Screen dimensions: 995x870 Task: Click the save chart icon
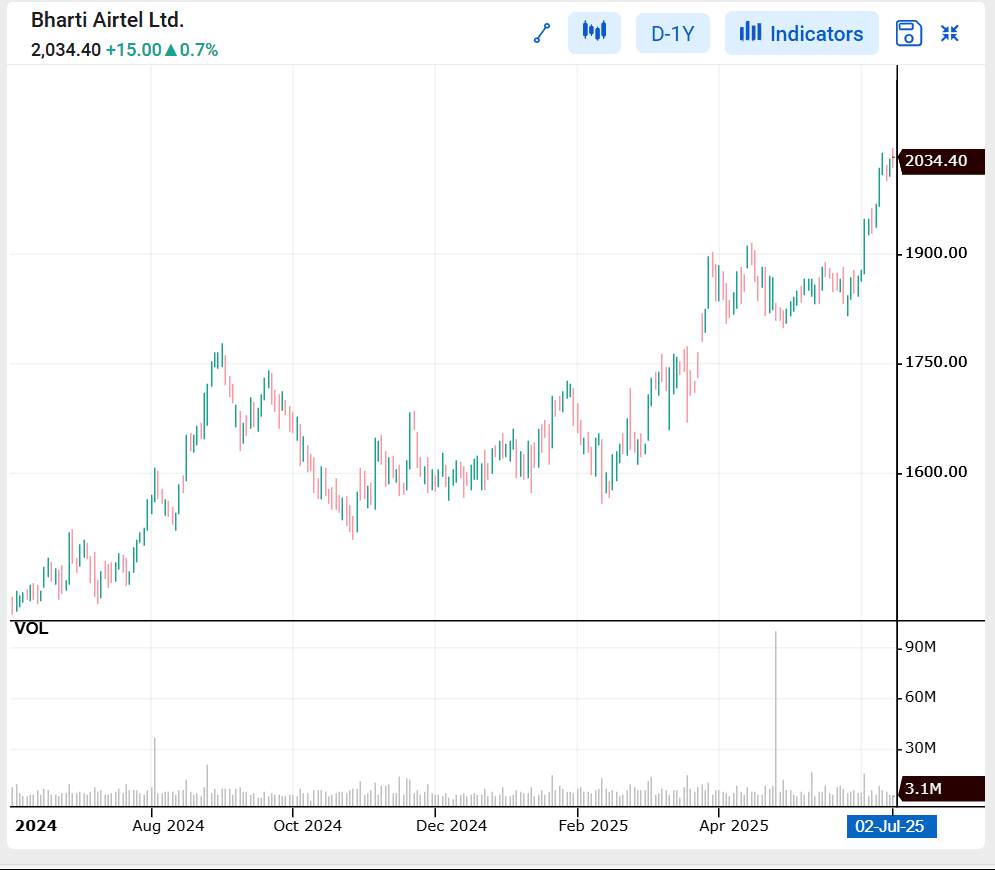click(908, 33)
